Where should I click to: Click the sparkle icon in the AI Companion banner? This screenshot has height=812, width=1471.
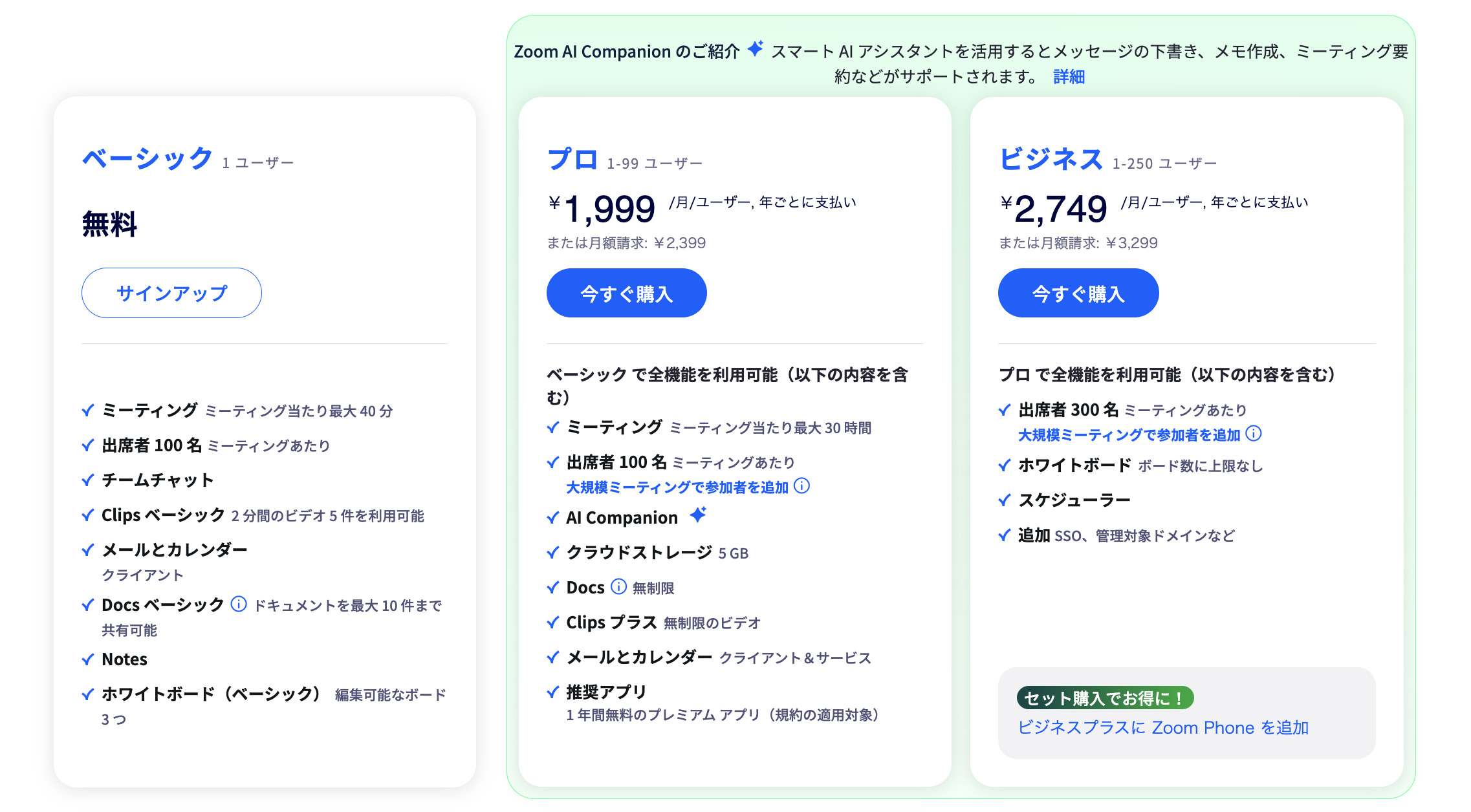tap(756, 49)
